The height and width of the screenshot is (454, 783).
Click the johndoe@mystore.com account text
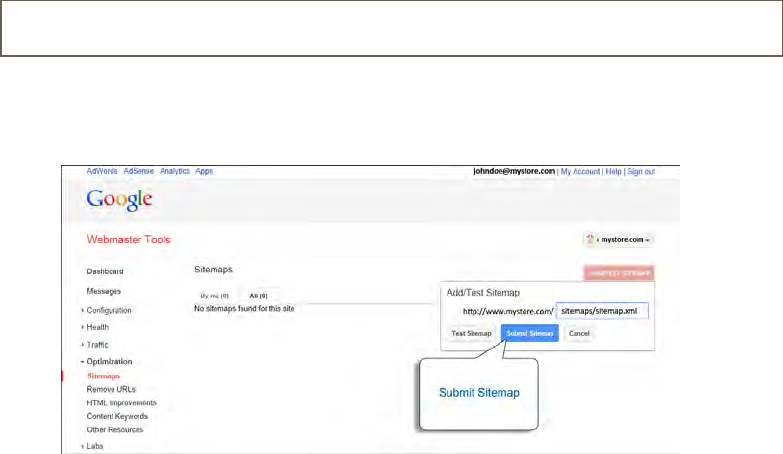[514, 171]
